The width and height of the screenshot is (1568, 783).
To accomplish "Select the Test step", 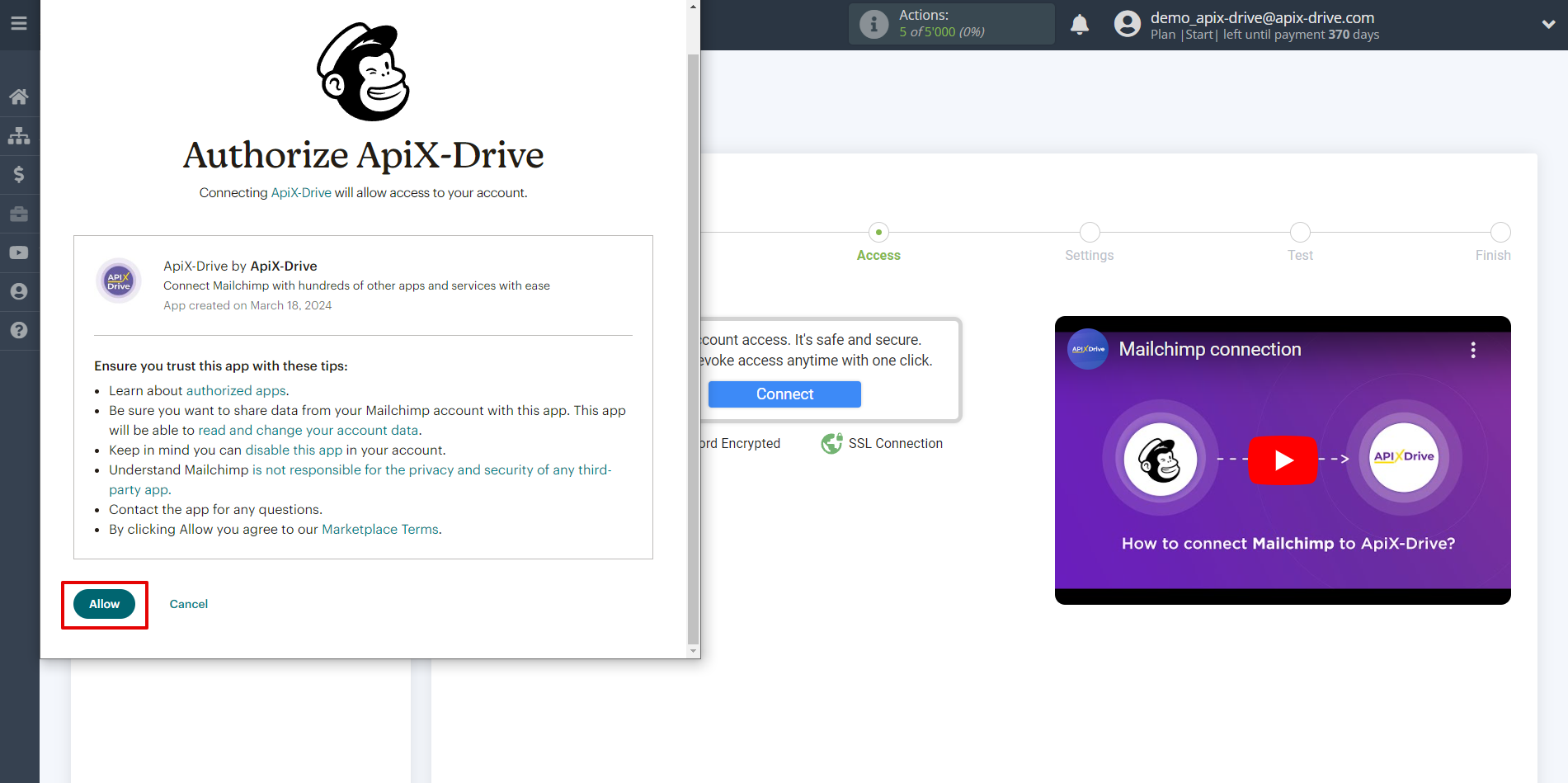I will coord(1300,243).
